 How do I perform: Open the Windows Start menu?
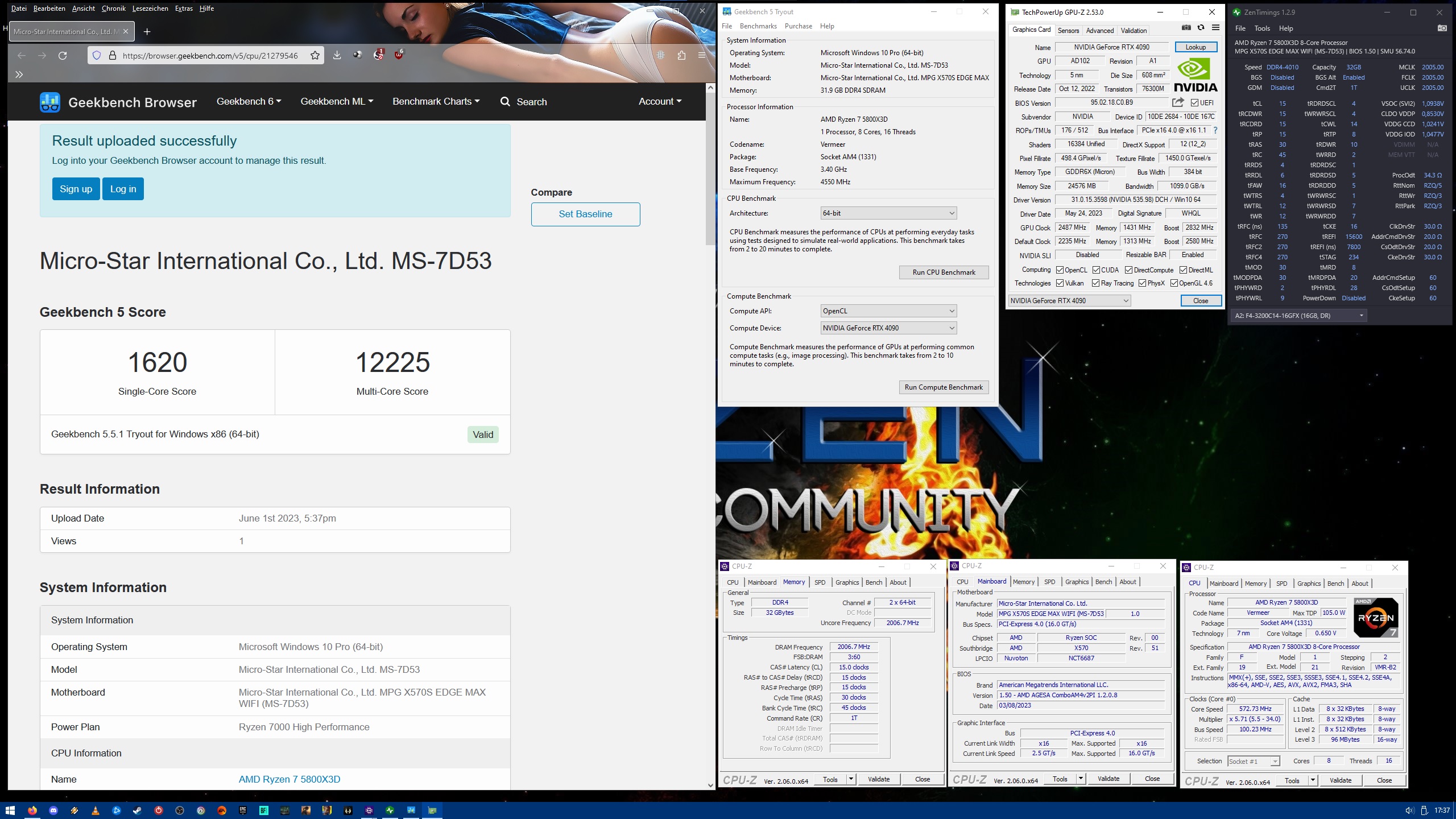pos(10,810)
